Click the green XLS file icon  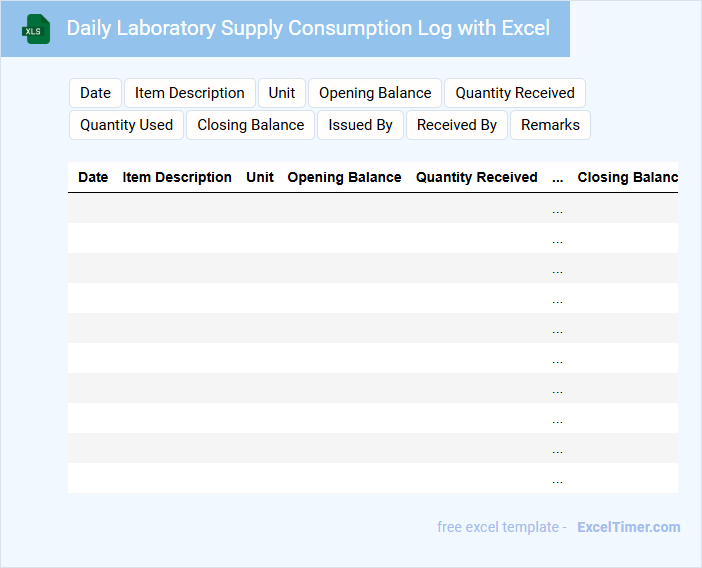[x=36, y=29]
